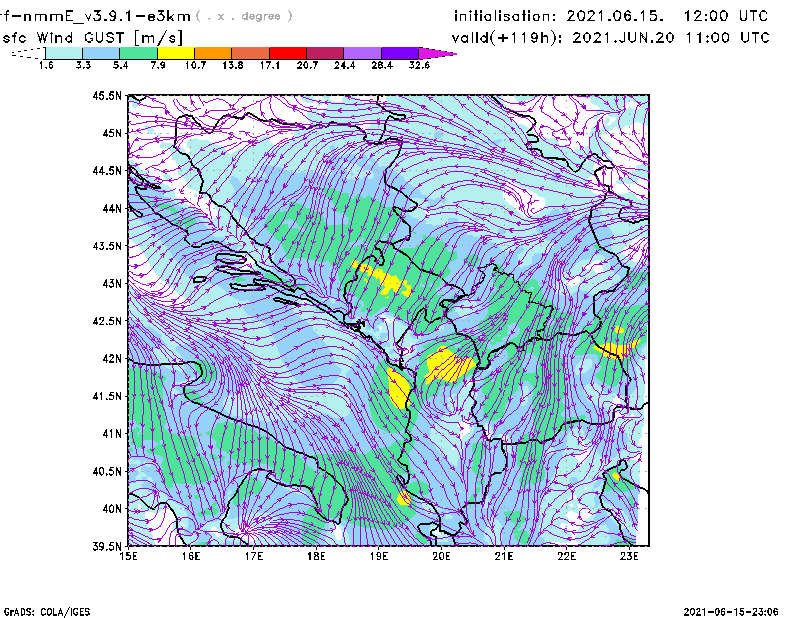The height and width of the screenshot is (618, 800).
Task: Click the legend value 7.9
Action: click(x=158, y=65)
